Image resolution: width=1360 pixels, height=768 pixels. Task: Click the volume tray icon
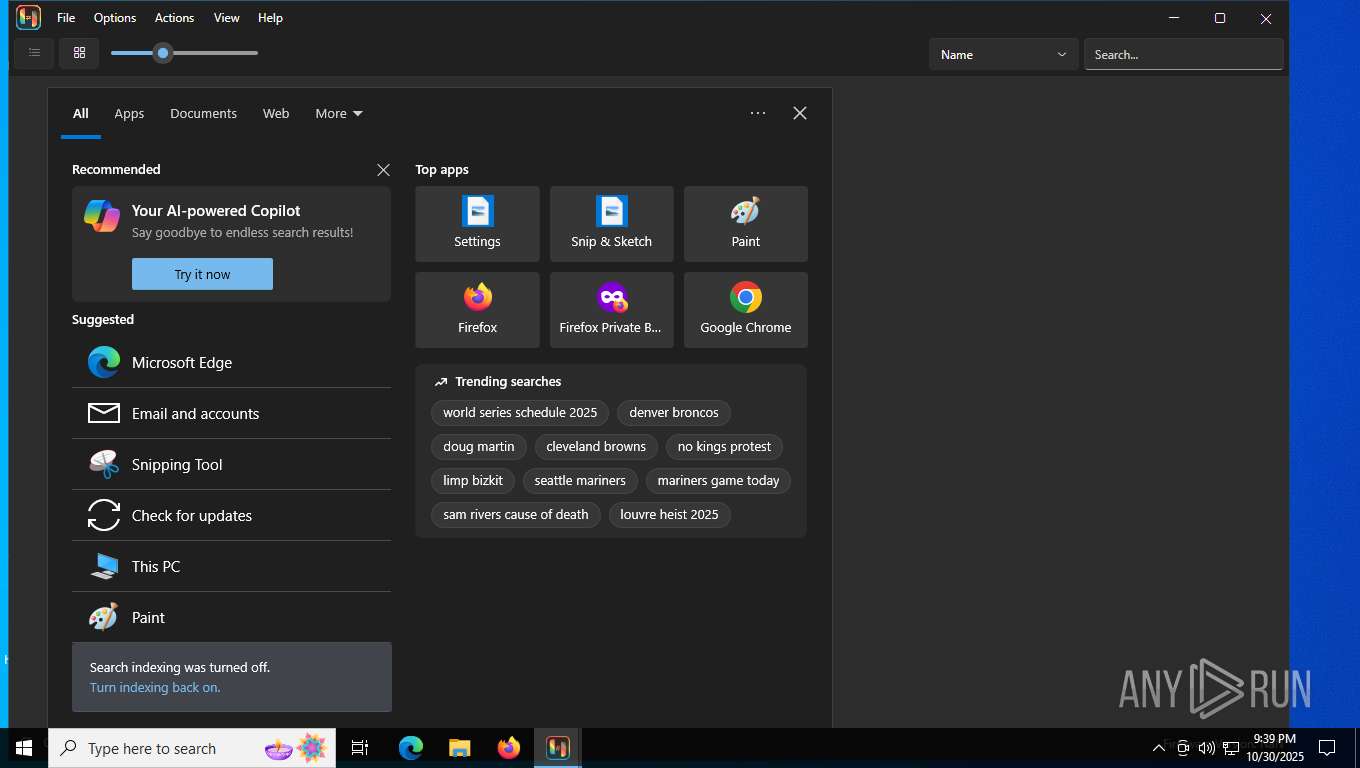coord(1206,748)
